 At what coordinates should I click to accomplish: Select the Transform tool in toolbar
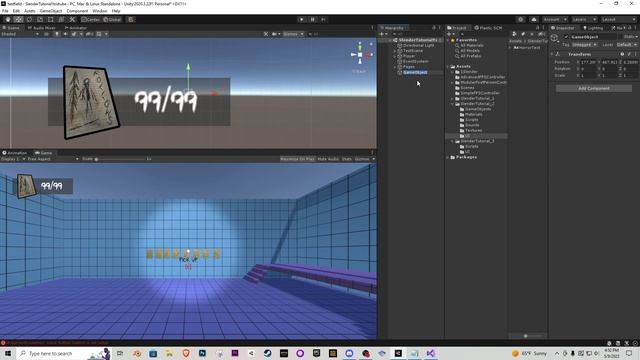[x=61, y=19]
